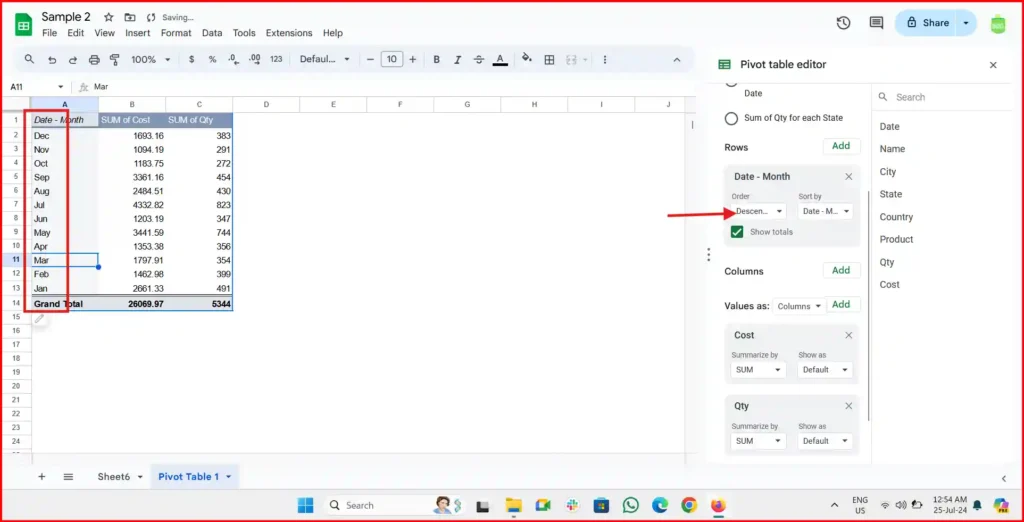This screenshot has height=522, width=1024.
Task: Open the File menu
Action: pos(50,33)
